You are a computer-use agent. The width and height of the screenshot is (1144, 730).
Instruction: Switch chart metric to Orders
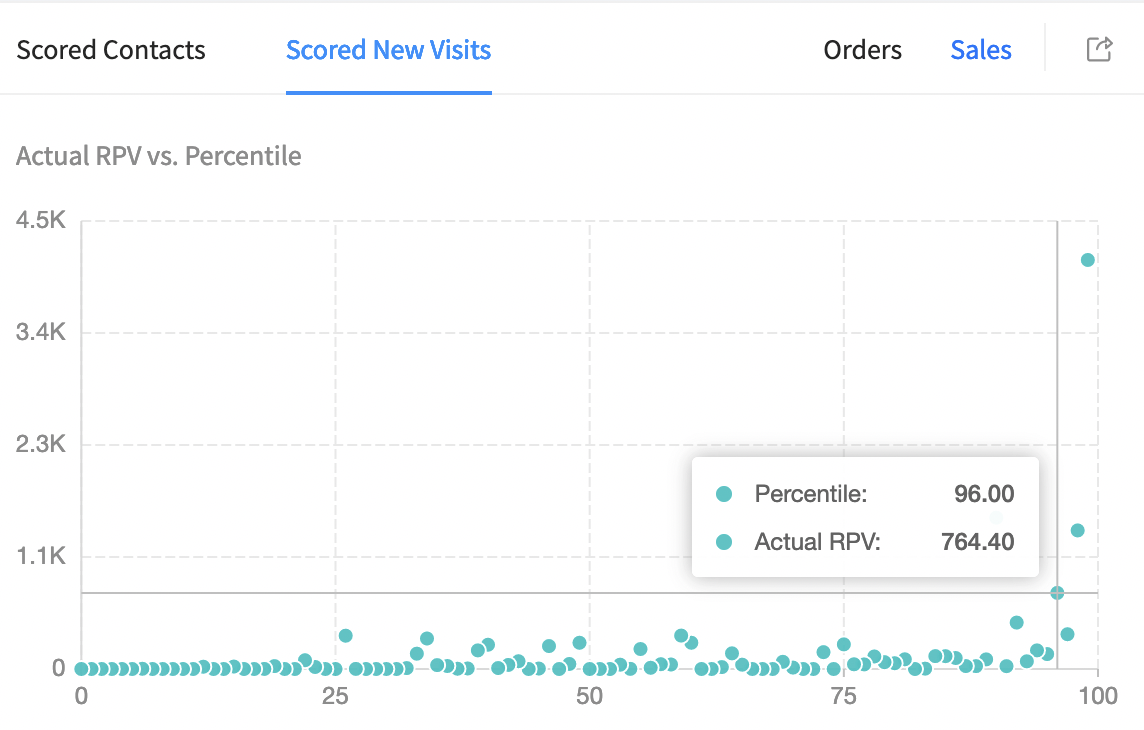(x=862, y=50)
